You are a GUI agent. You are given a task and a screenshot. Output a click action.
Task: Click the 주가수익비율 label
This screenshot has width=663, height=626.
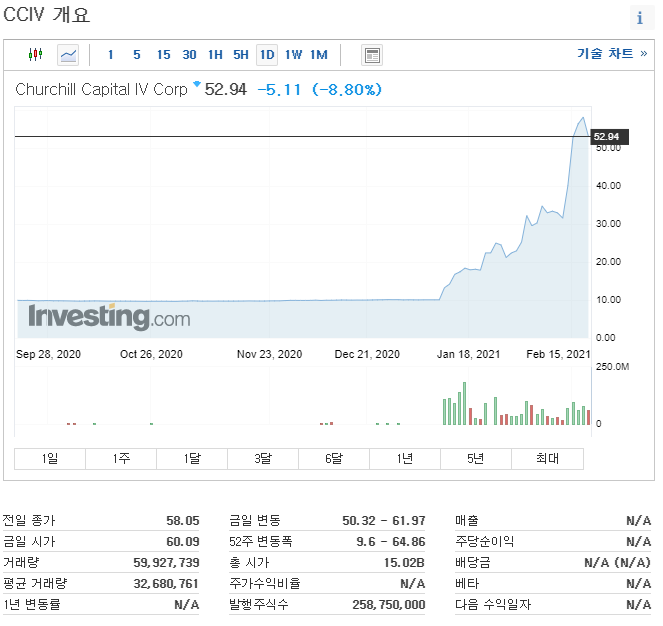(x=265, y=584)
